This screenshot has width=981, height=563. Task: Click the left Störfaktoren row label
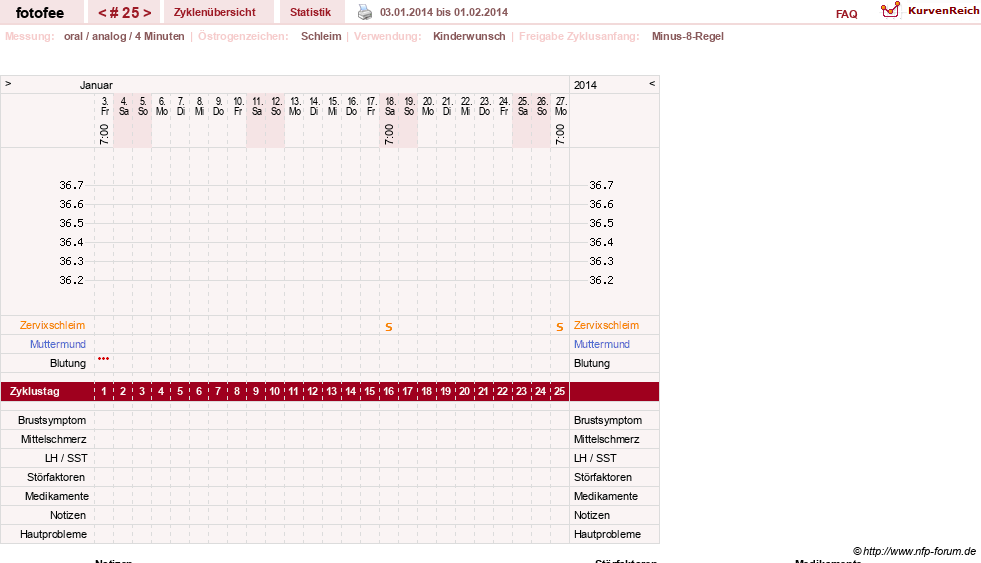[x=56, y=477]
